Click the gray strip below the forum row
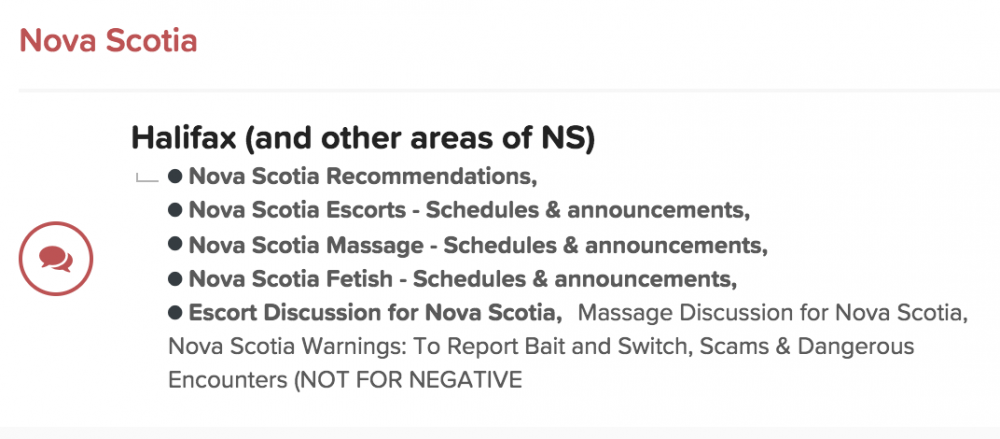The width and height of the screenshot is (1000, 439). [x=500, y=433]
